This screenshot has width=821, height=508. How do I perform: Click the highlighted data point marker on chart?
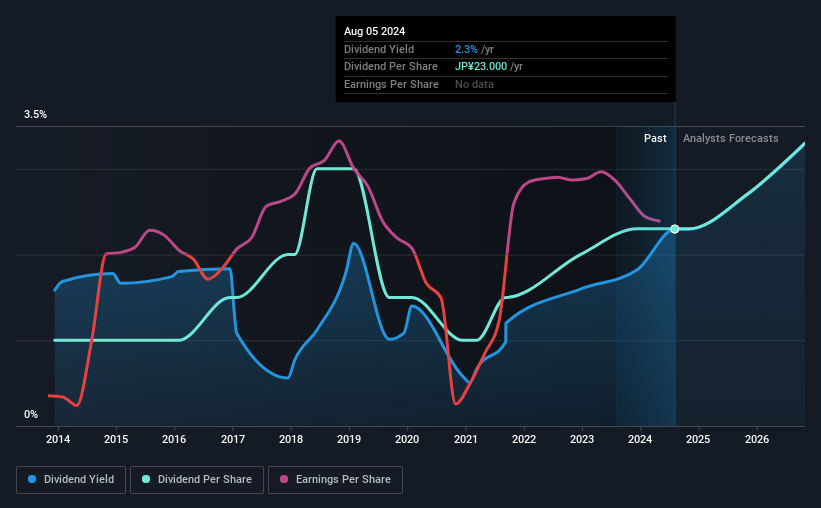[x=675, y=229]
